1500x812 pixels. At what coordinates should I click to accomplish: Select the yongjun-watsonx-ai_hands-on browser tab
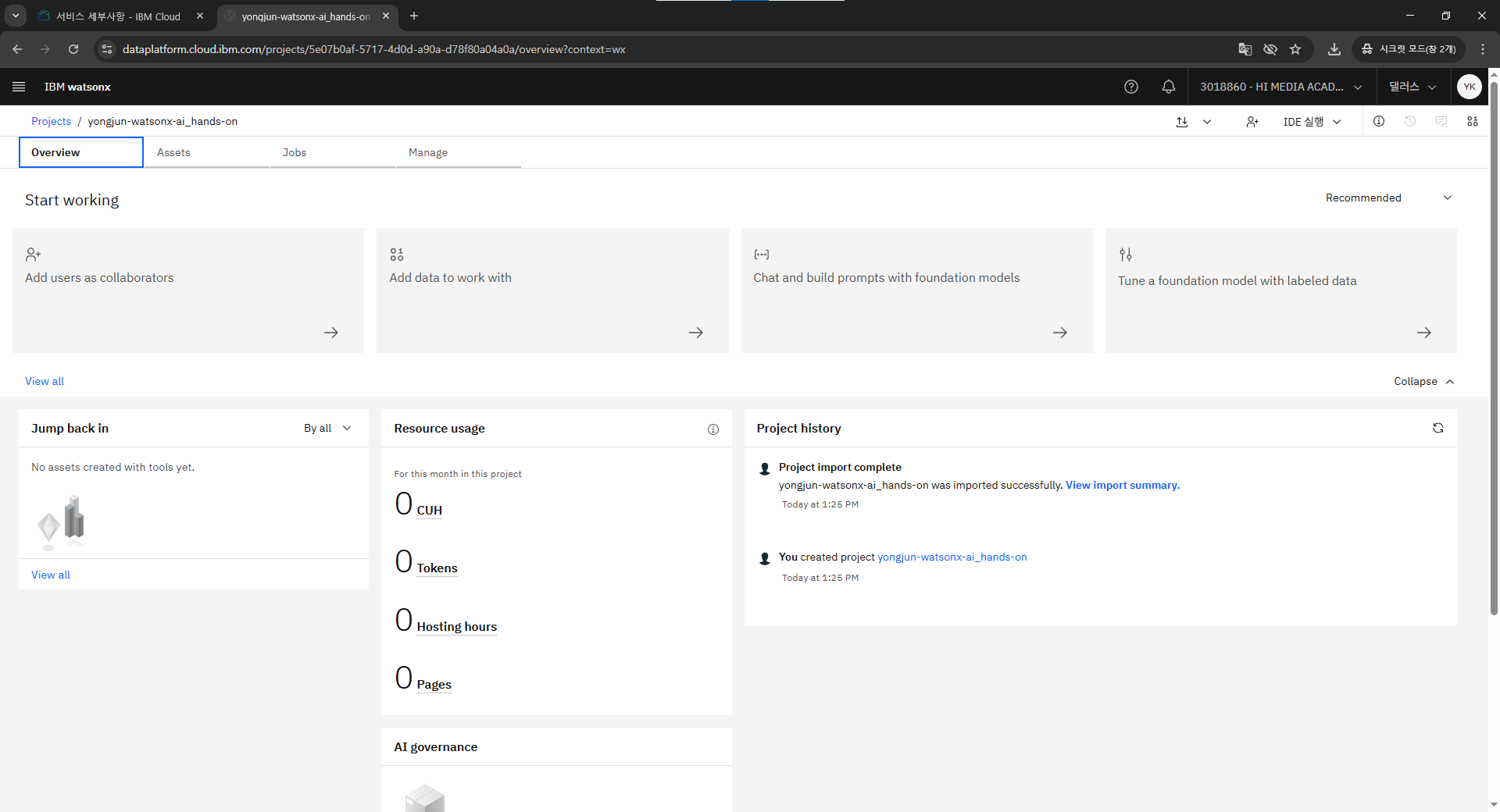305,16
